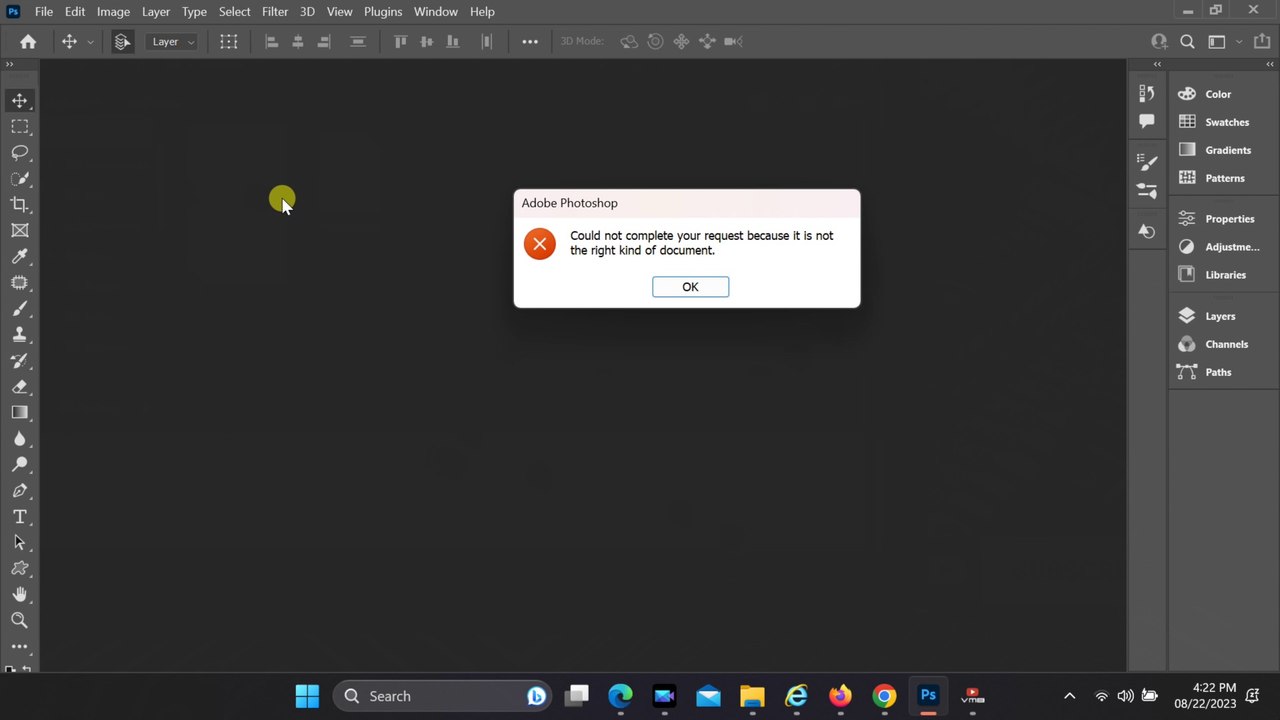
Task: Open the Edit Toolbar three-dots menu
Action: pos(19,646)
